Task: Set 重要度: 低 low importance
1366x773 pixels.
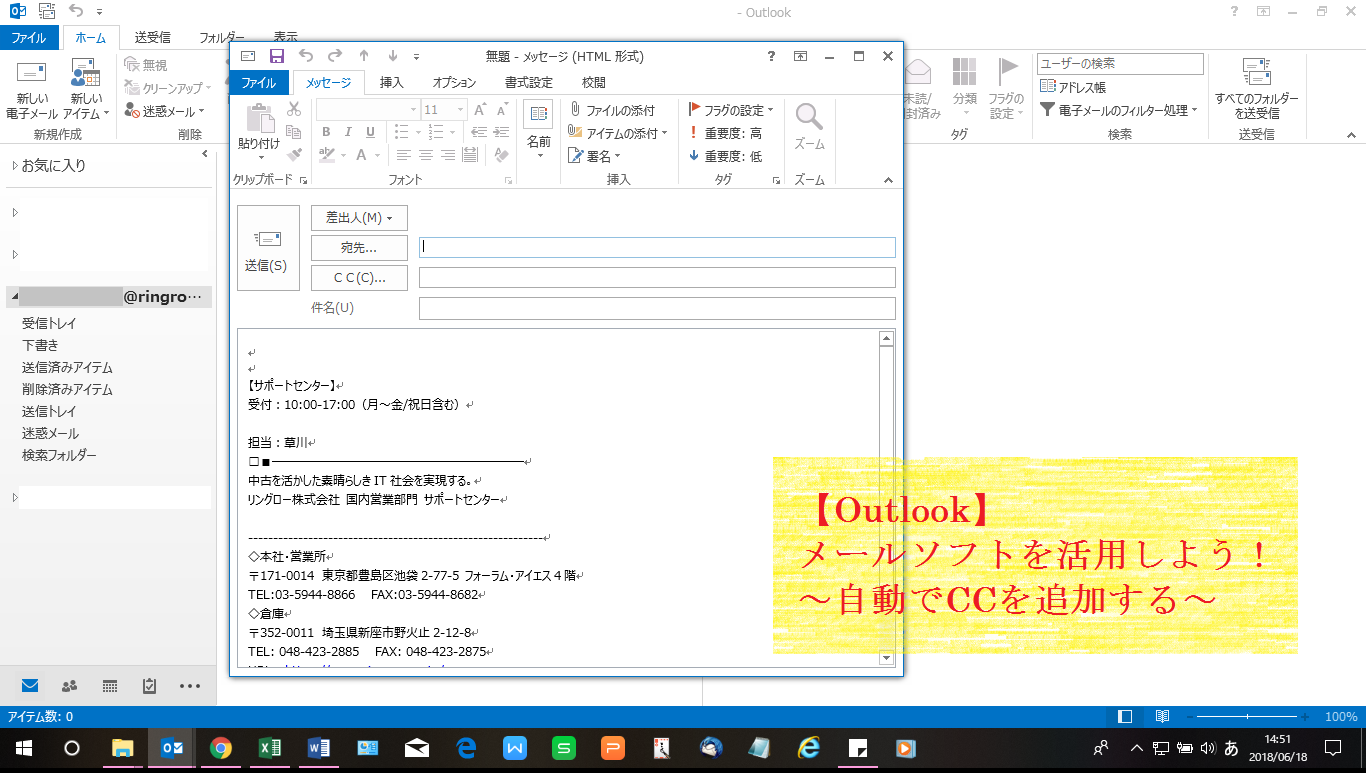Action: pyautogui.click(x=725, y=156)
